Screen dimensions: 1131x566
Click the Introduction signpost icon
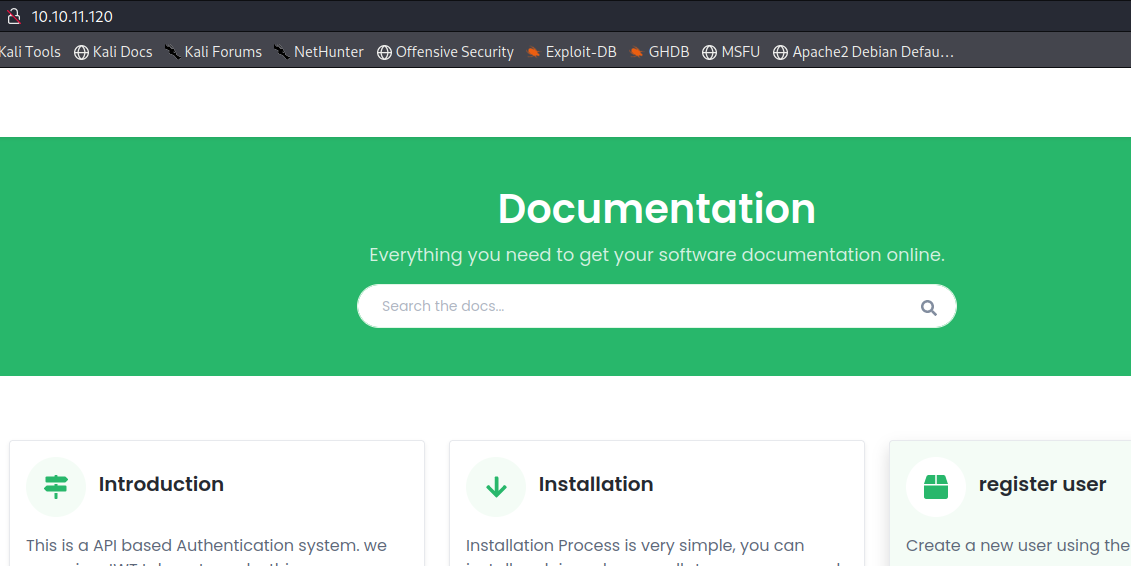pos(56,486)
